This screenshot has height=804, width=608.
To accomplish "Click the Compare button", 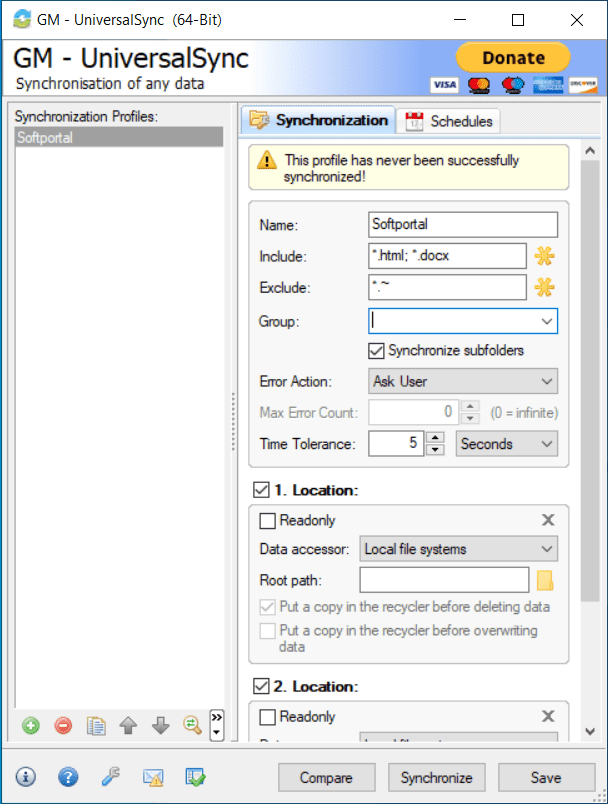I will 327,778.
